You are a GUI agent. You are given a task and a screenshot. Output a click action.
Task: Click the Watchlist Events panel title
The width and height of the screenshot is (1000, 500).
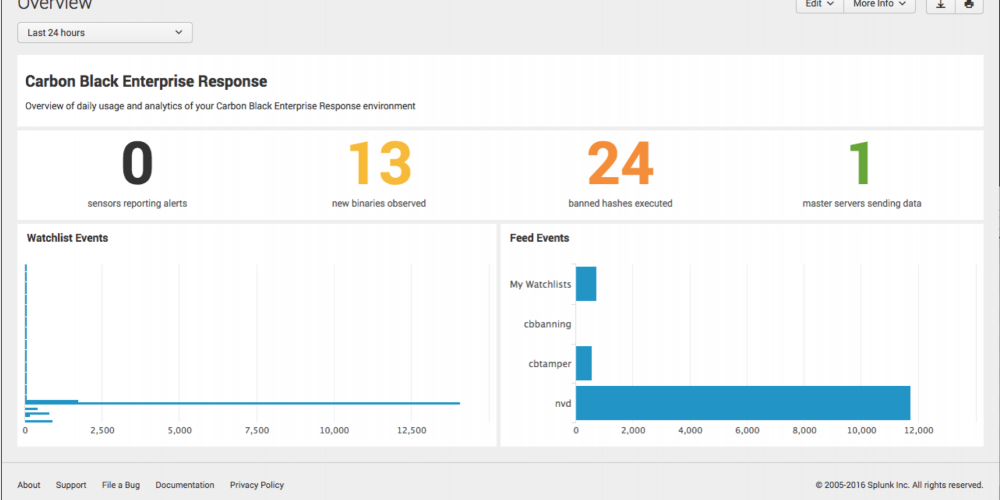pos(67,238)
